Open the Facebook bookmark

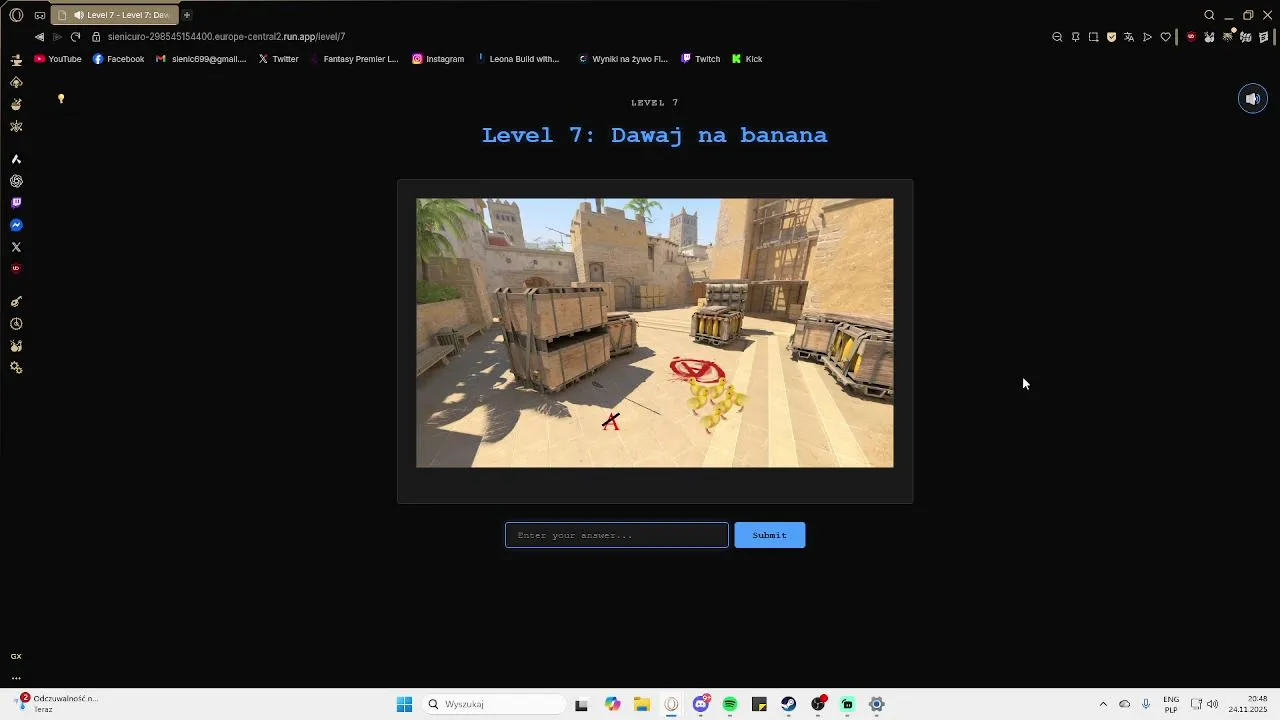click(x=118, y=59)
